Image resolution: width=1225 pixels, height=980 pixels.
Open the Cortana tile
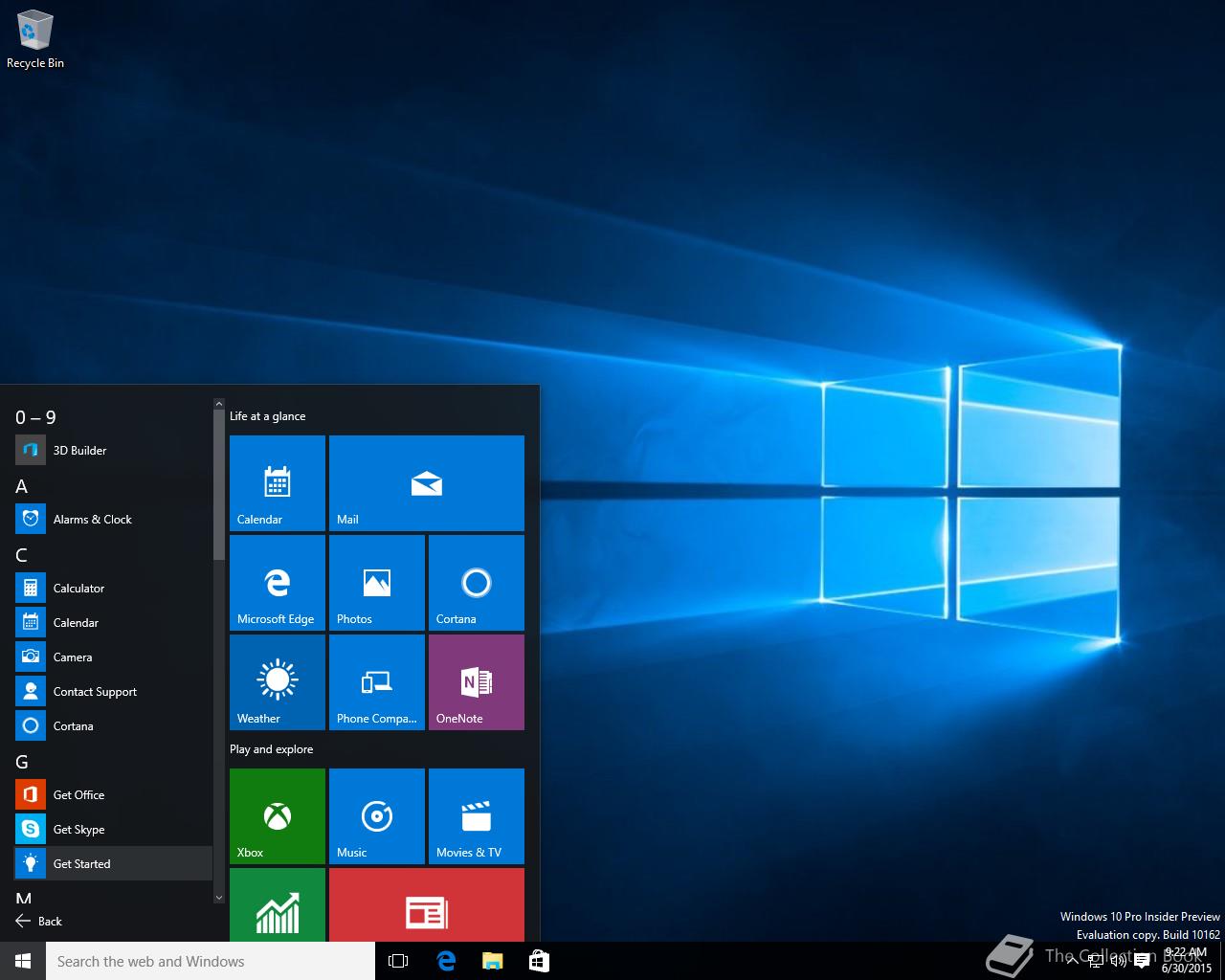pos(477,583)
